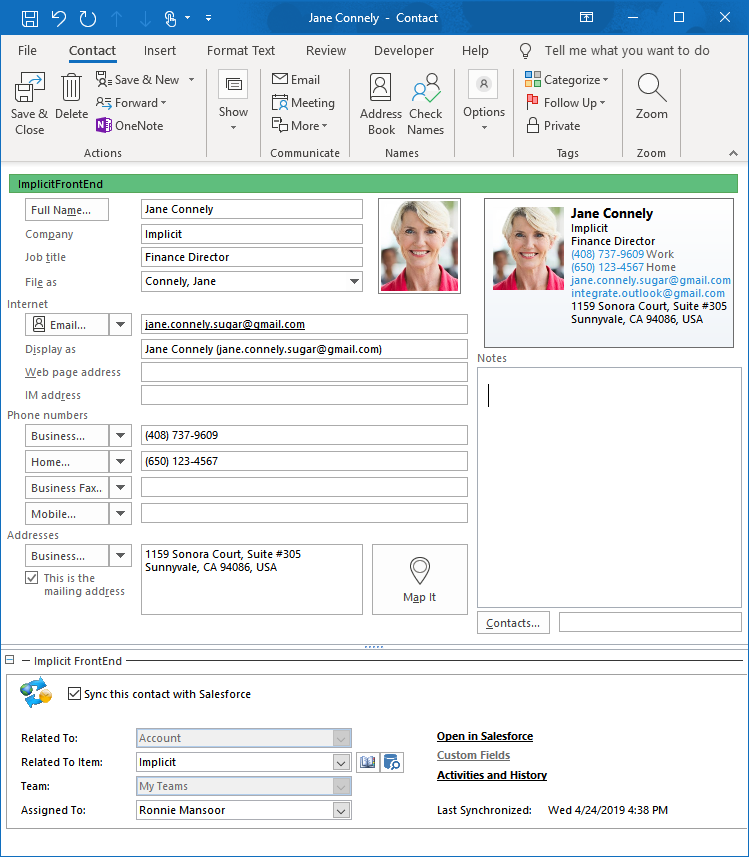The width and height of the screenshot is (750, 857).
Task: Run Check Names
Action: coord(425,90)
